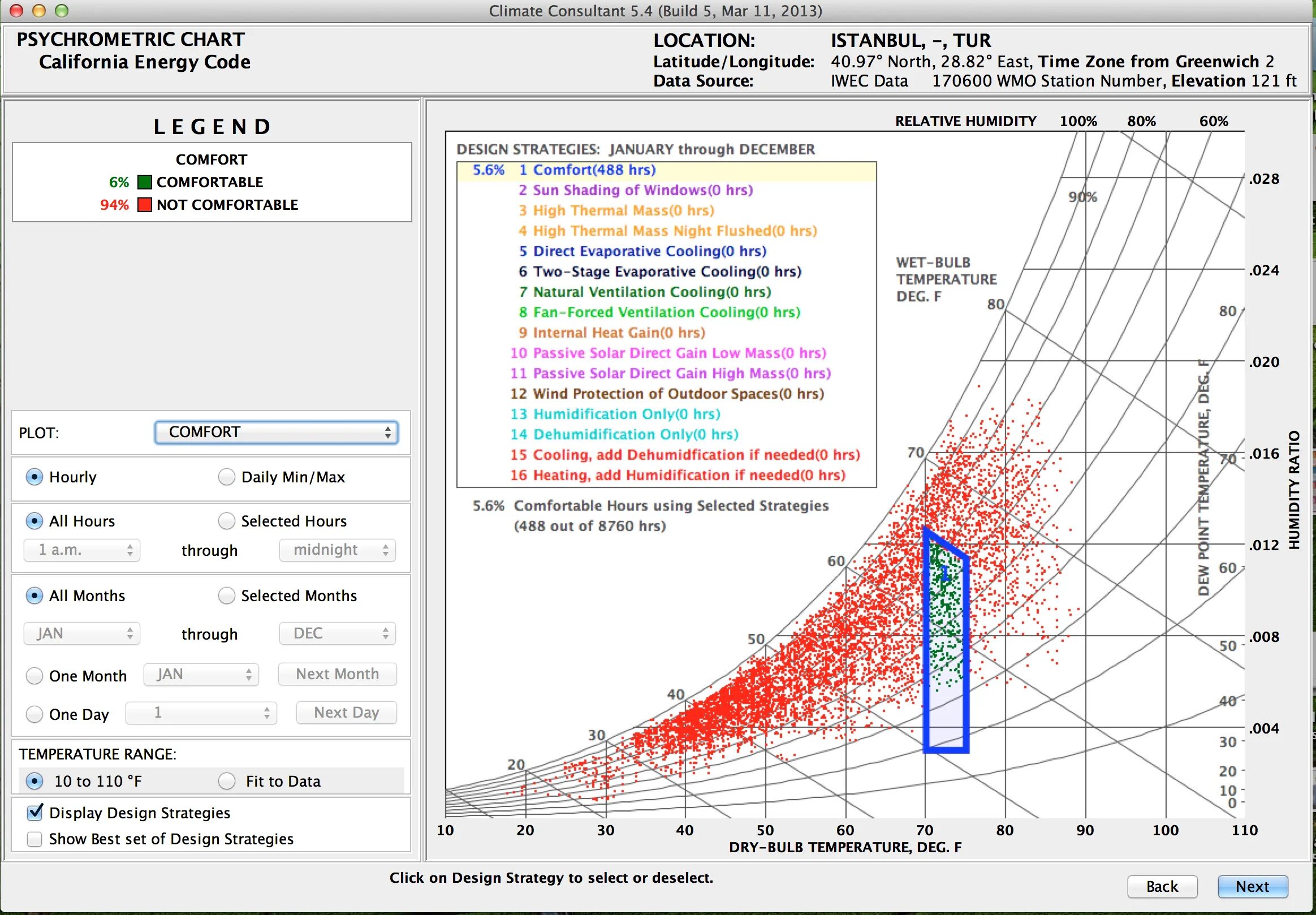Open the 1 a.m. start hour dropdown
Screen dimensions: 1316x915
[x=82, y=550]
